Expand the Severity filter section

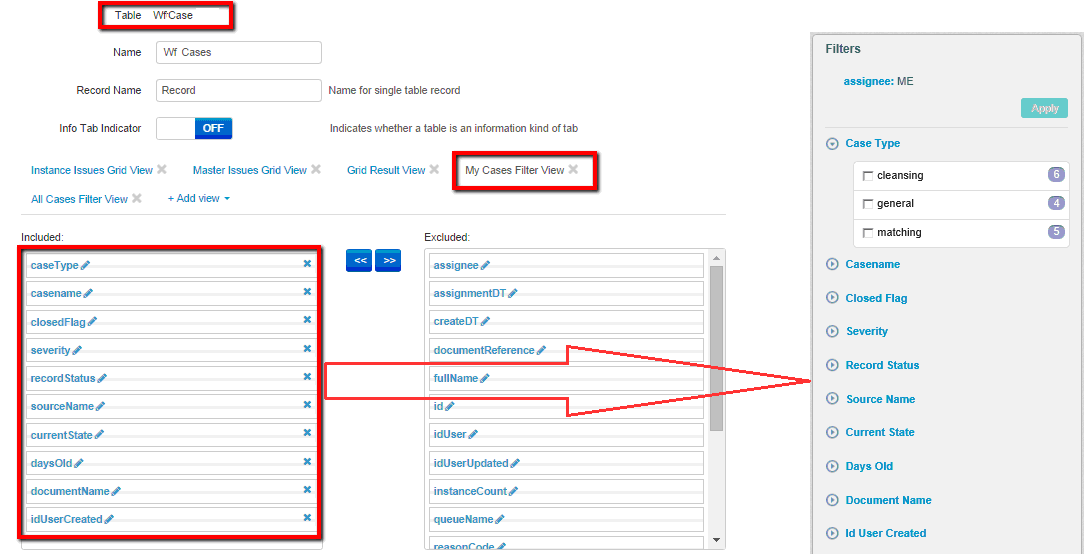(832, 332)
